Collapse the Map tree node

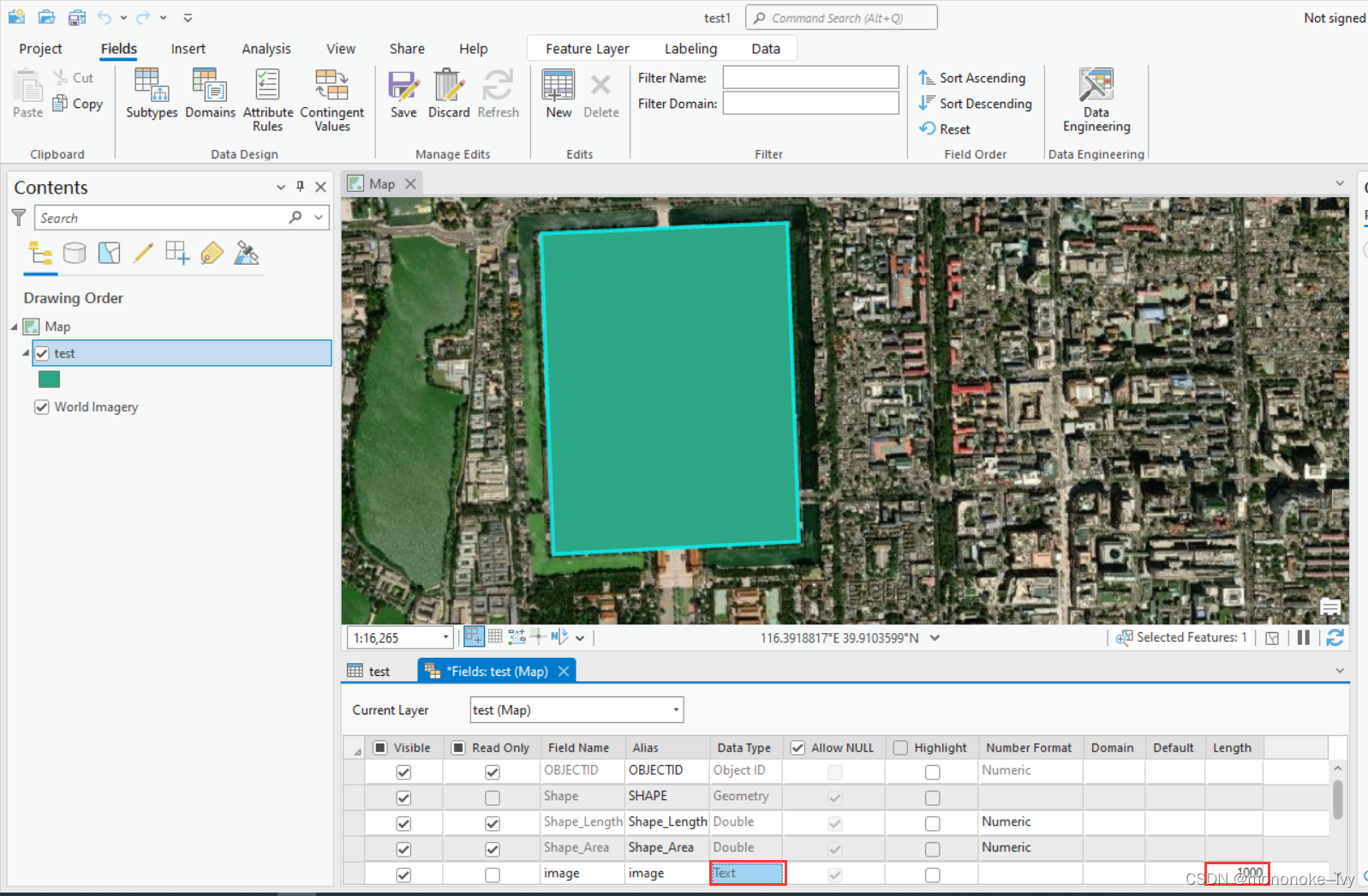click(15, 326)
